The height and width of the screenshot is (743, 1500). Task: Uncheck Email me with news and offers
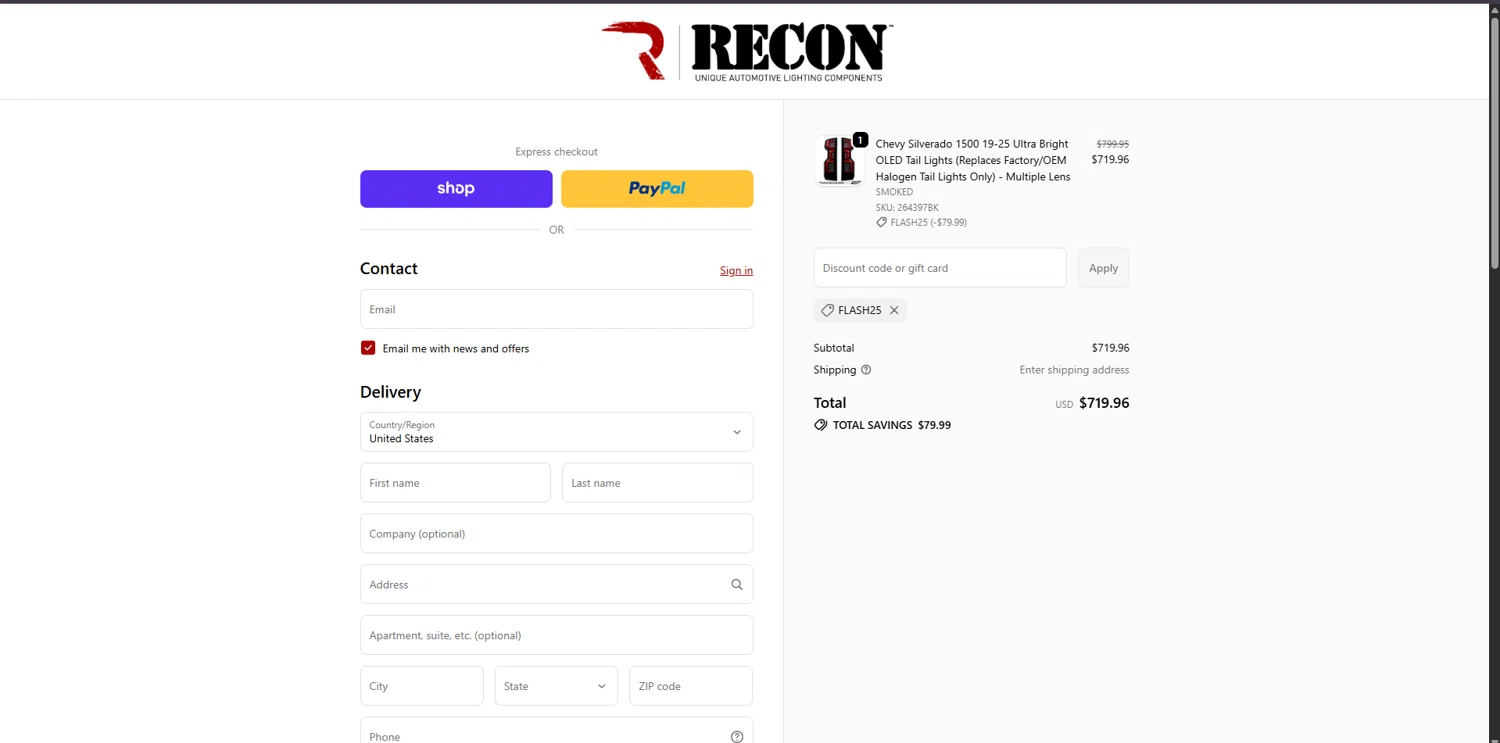pyautogui.click(x=368, y=348)
